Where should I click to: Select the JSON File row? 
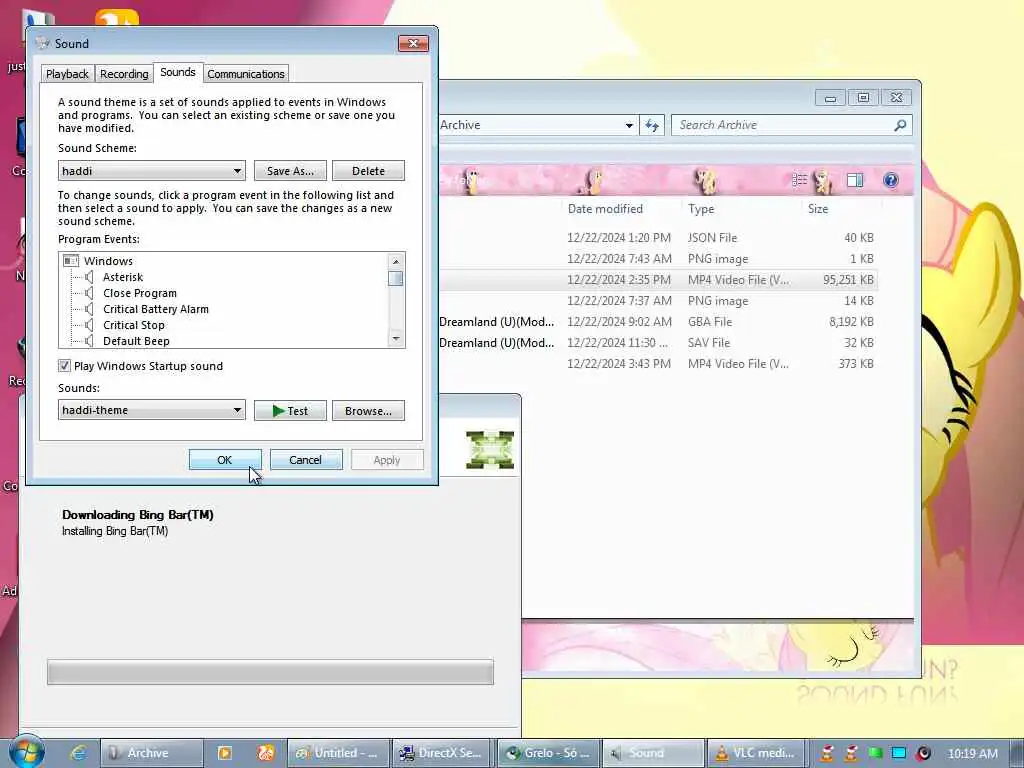[x=657, y=238]
